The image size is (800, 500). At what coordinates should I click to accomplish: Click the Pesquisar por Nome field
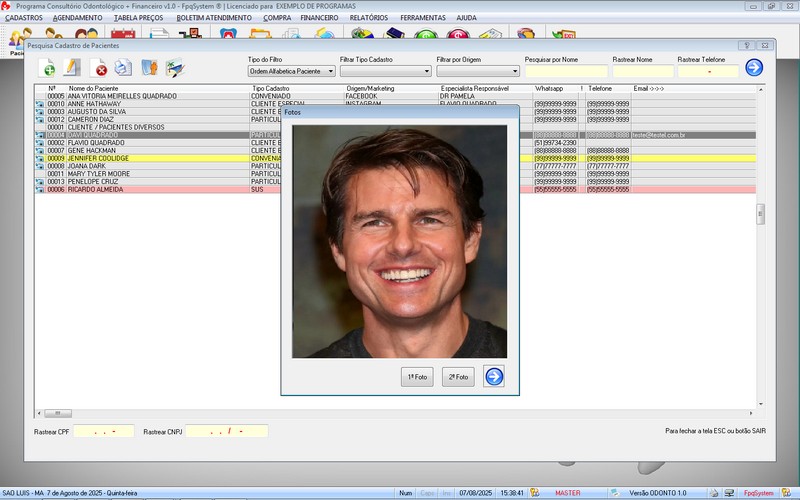click(x=565, y=71)
